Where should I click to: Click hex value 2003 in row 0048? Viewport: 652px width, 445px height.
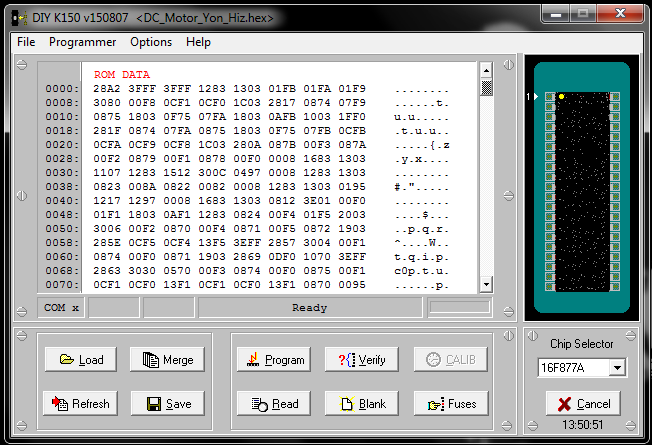coord(352,215)
